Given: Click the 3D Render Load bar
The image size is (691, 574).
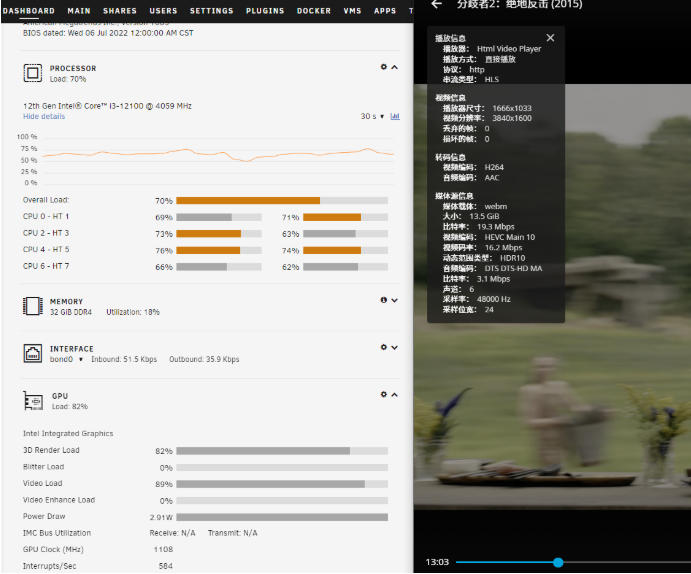Looking at the screenshot, I should point(282,451).
